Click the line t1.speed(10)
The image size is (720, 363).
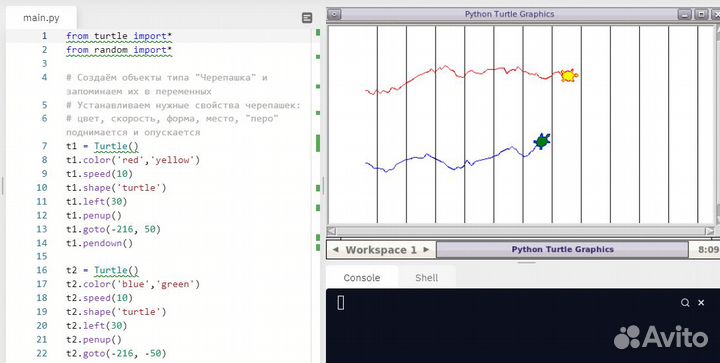(99, 174)
